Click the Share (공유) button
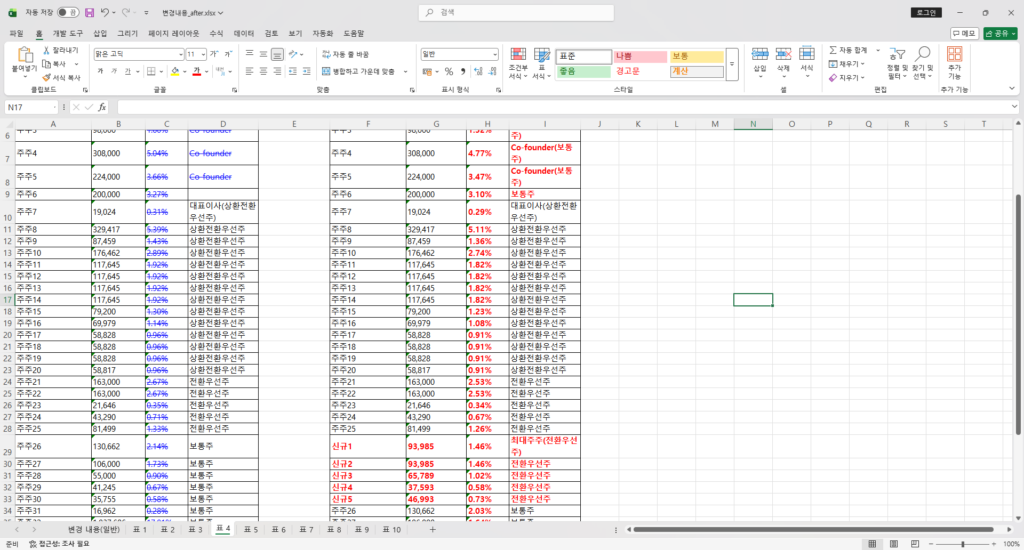 coord(1000,33)
